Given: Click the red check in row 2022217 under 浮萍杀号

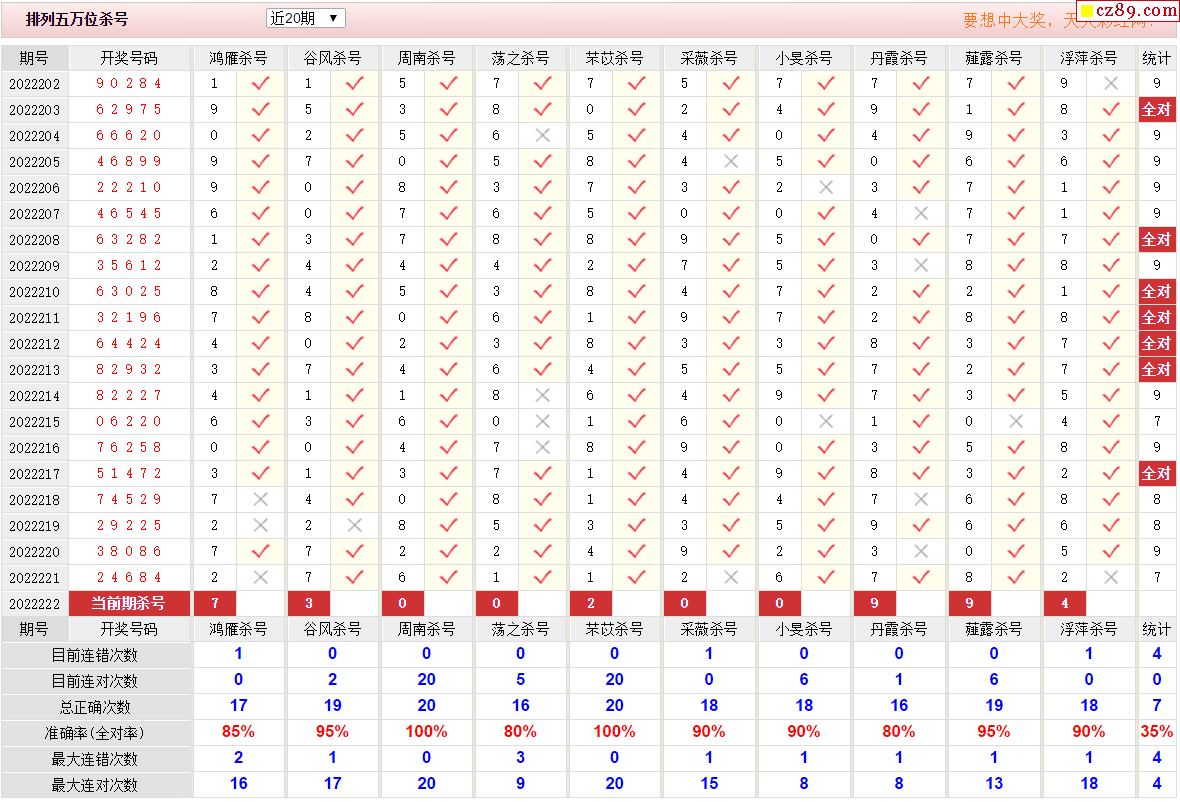Looking at the screenshot, I should pyautogui.click(x=1111, y=474).
